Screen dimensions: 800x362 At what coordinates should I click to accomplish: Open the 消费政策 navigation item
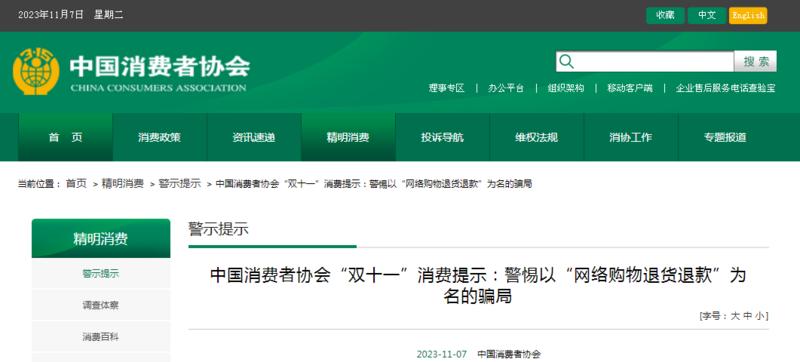159,137
